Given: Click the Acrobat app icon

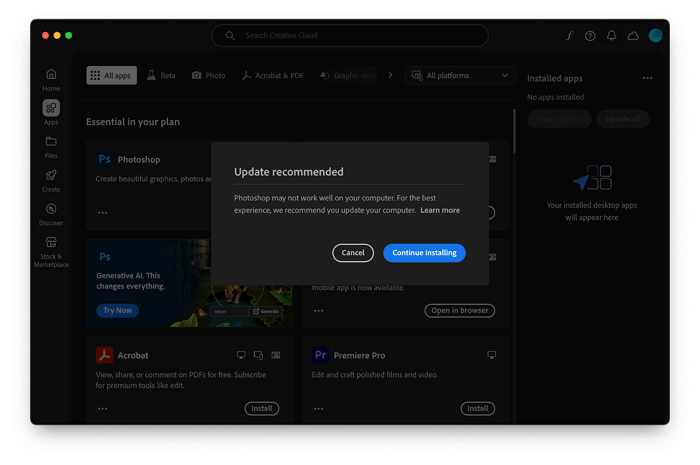Looking at the screenshot, I should point(104,355).
